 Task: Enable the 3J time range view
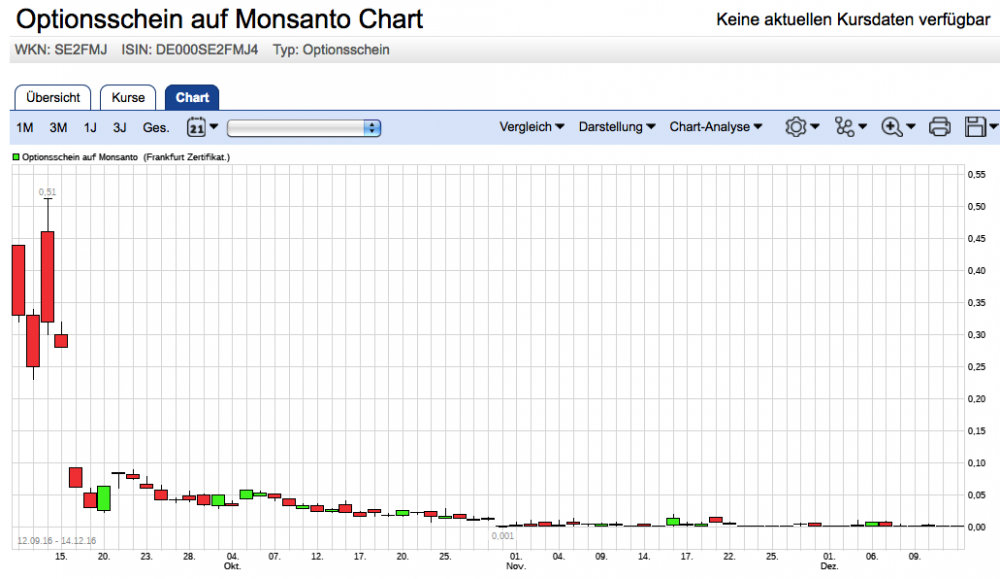(119, 127)
